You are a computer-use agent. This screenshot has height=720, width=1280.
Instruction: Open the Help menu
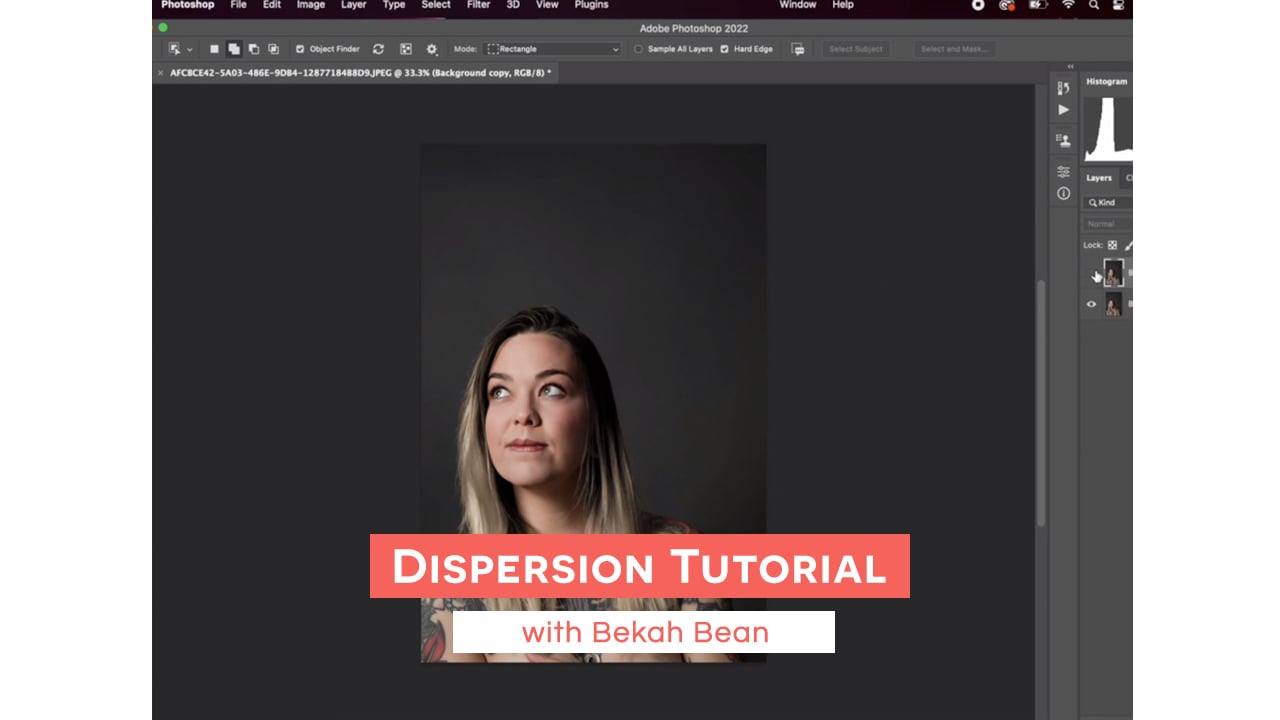coord(843,5)
